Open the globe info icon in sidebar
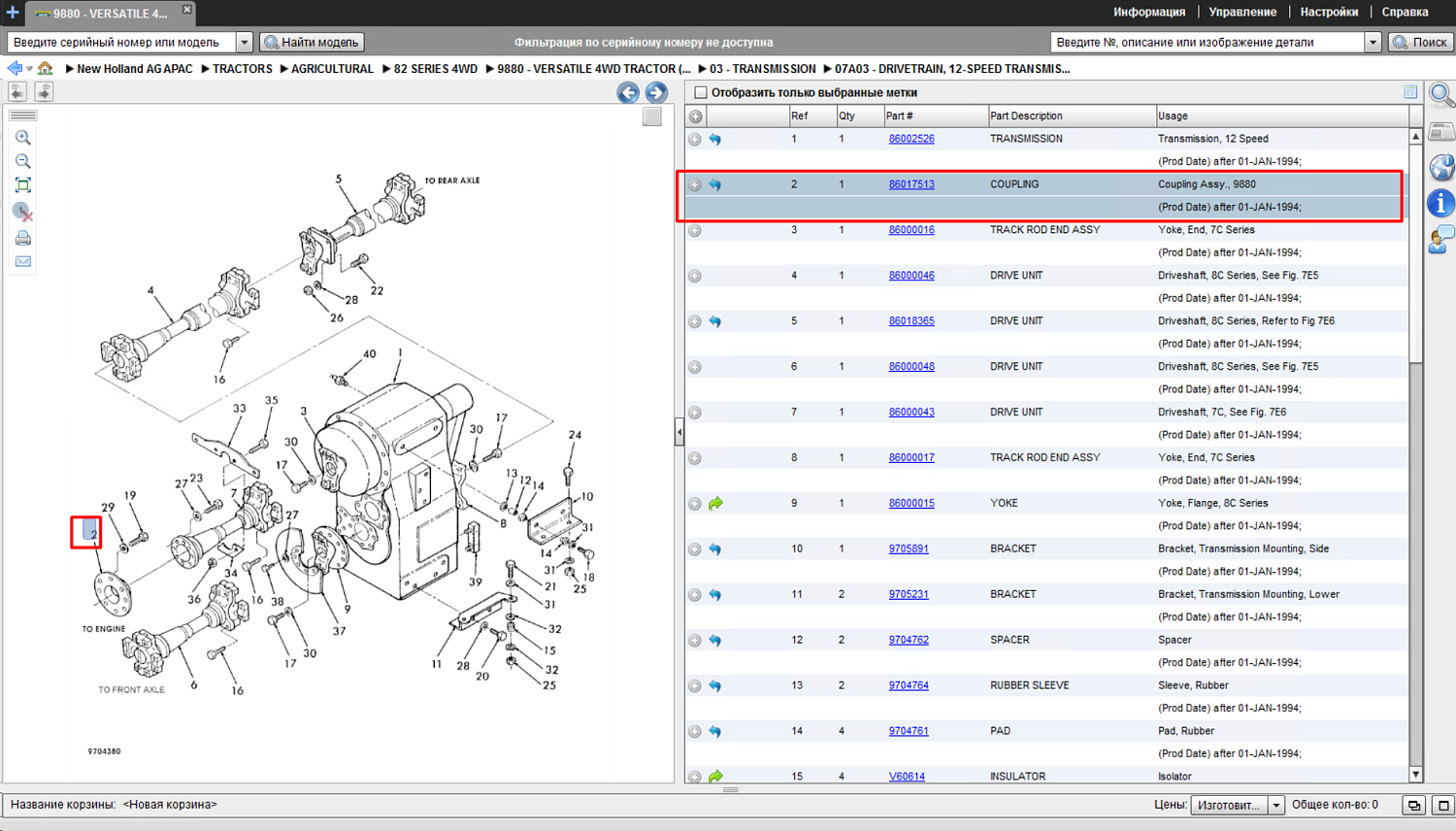Viewport: 1456px width, 831px height. tap(1441, 167)
